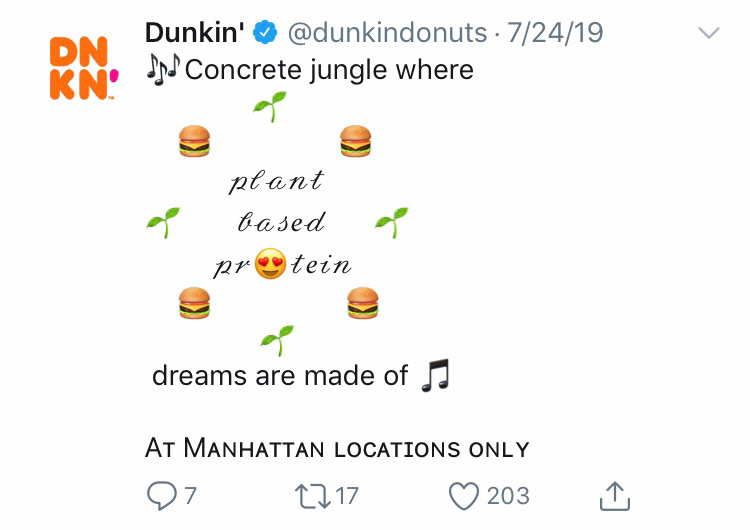This screenshot has height=530, width=750.
Task: Expand the tweet options chevron
Action: [x=708, y=33]
